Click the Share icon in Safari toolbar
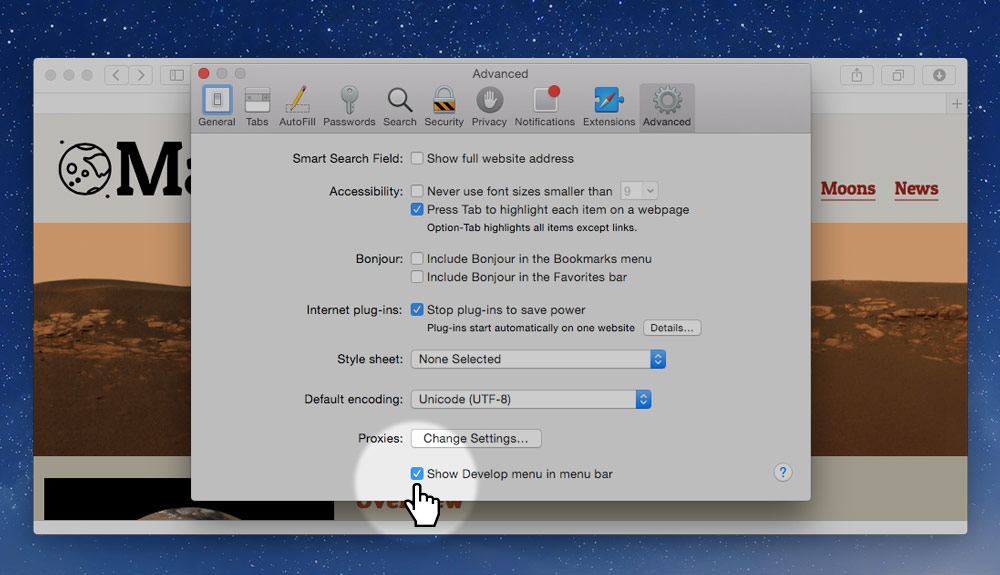This screenshot has height=575, width=1000. [857, 75]
